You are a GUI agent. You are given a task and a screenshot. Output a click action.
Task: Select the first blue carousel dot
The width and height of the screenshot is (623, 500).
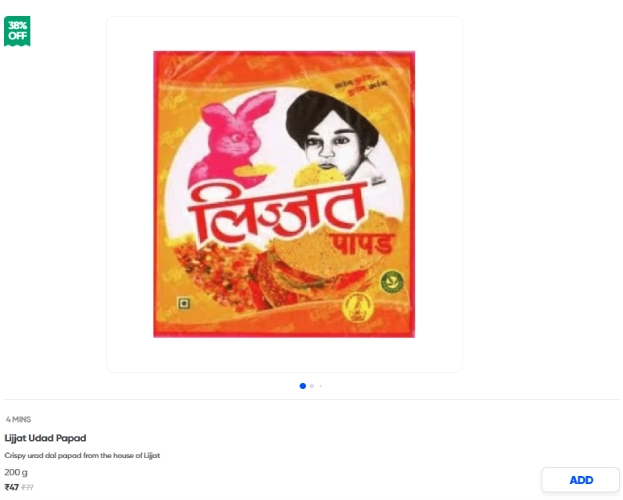[x=303, y=386]
